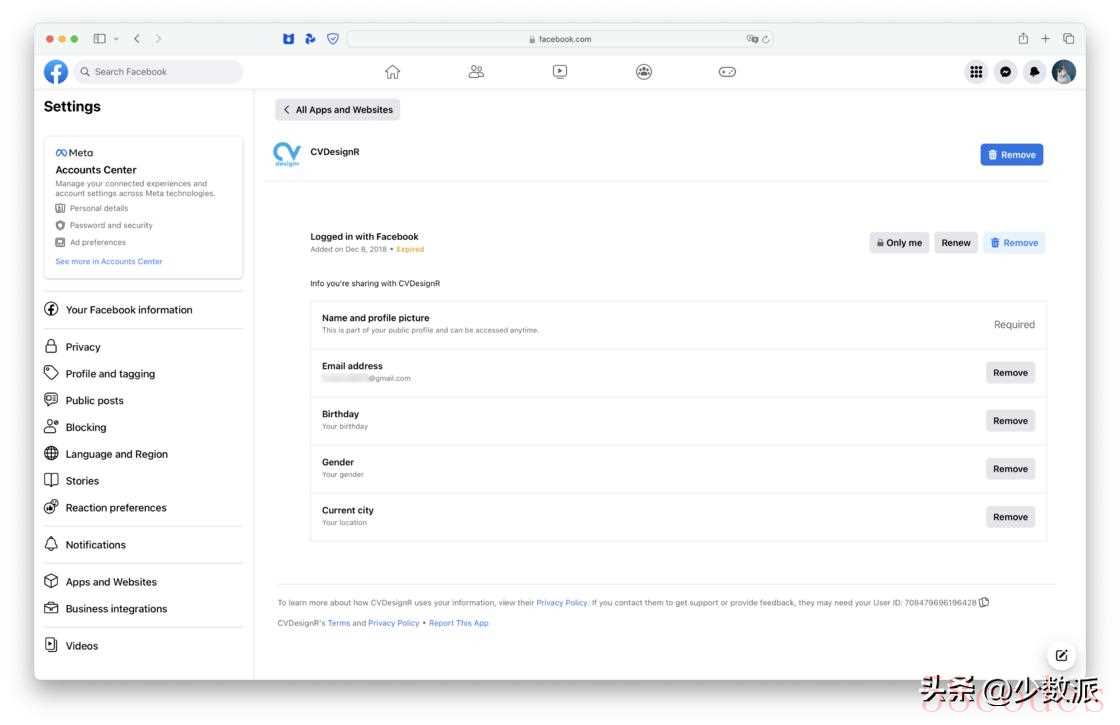The width and height of the screenshot is (1120, 725).
Task: Start a new message compose icon
Action: point(1061,655)
